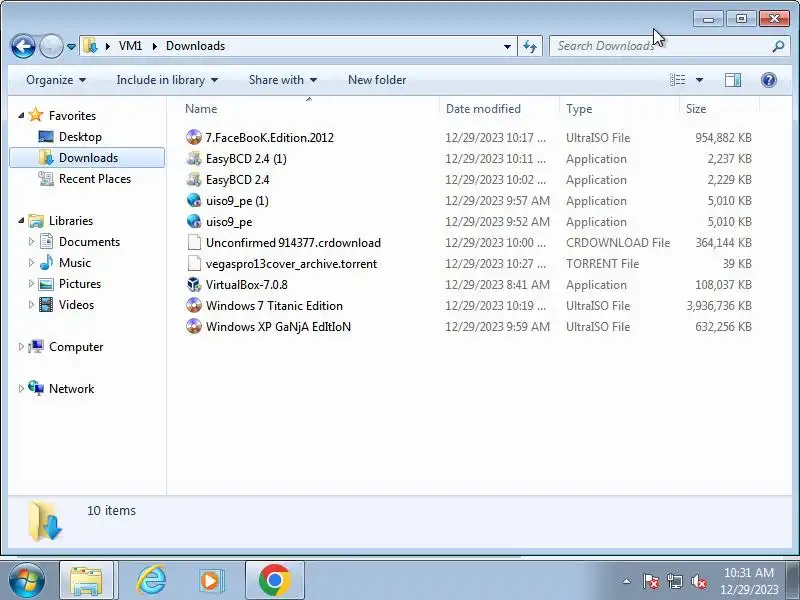
Task: Select vegaspro13cover_archive.torrent file
Action: click(291, 264)
